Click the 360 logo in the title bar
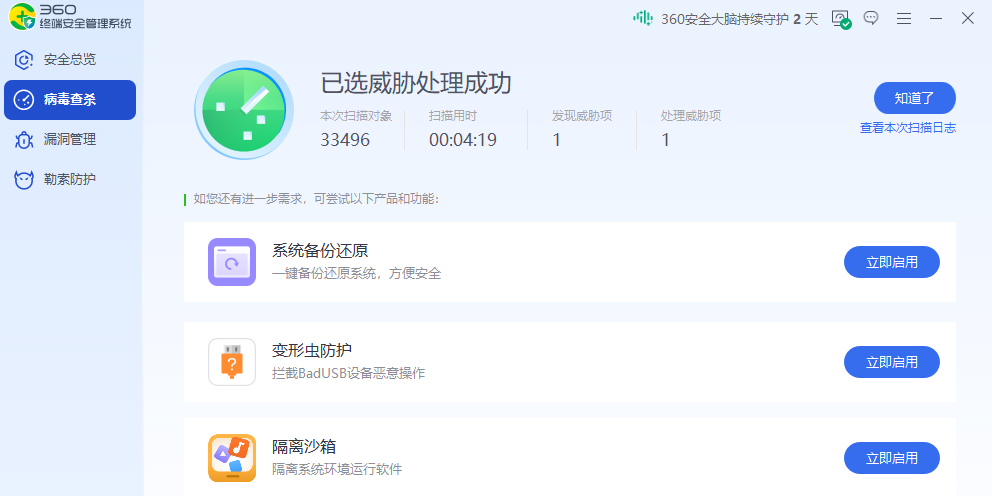Image resolution: width=992 pixels, height=496 pixels. pyautogui.click(x=22, y=17)
